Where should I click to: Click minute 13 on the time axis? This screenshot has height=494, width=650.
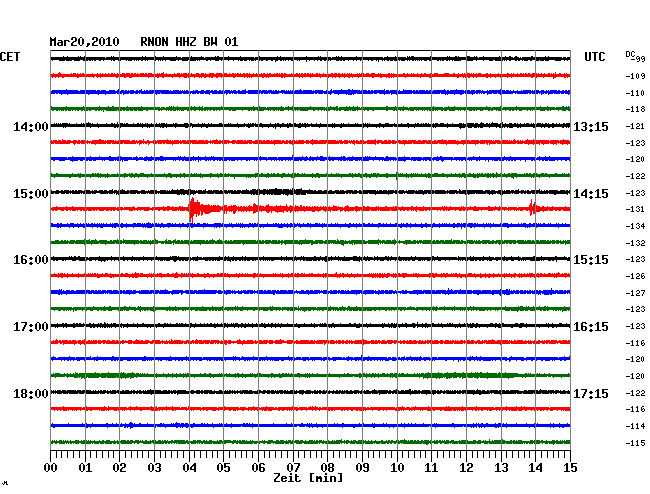(x=501, y=468)
